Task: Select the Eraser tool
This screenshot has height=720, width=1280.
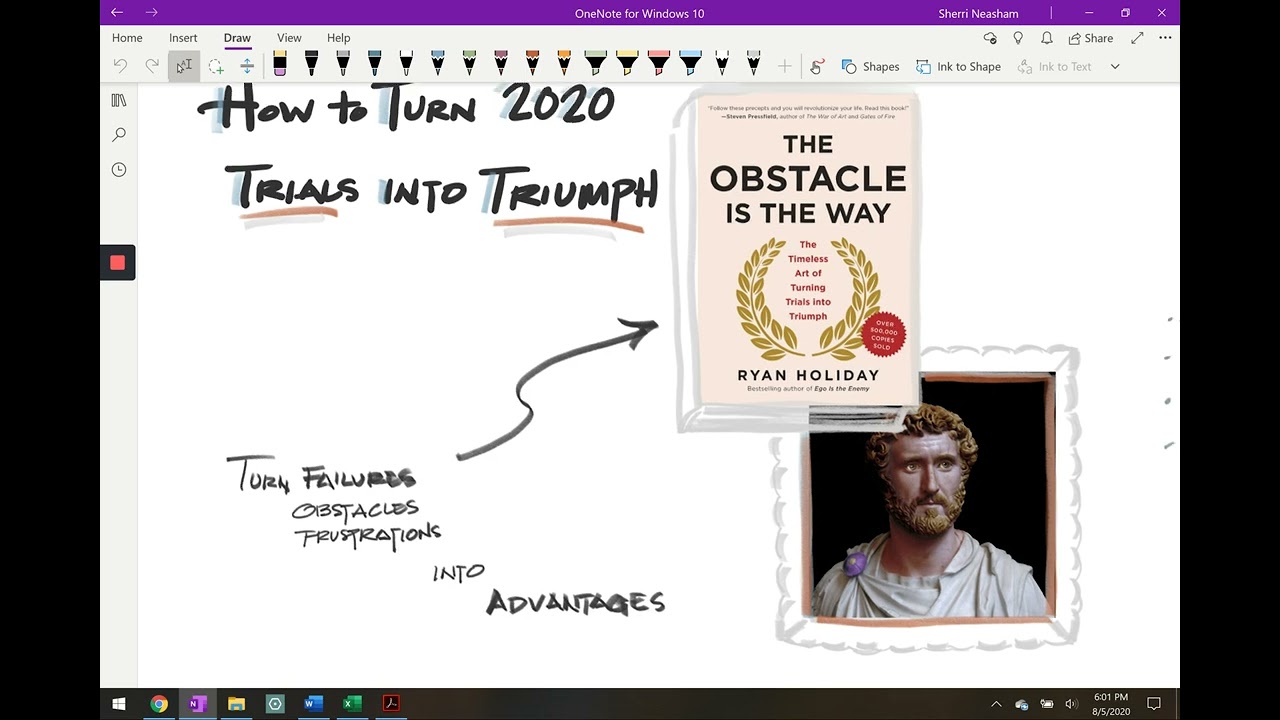Action: click(279, 64)
